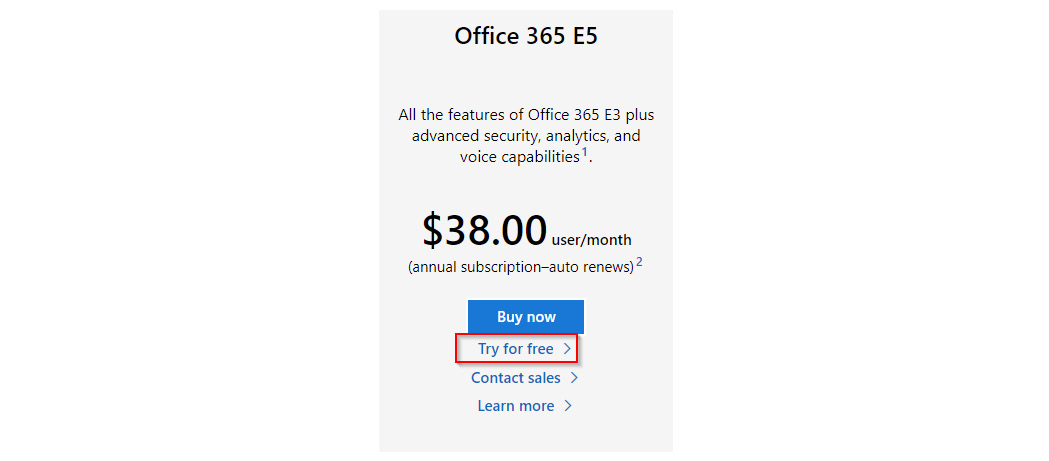Viewport: 1049px width, 461px height.
Task: Click the voice capabilities text
Action: [519, 157]
